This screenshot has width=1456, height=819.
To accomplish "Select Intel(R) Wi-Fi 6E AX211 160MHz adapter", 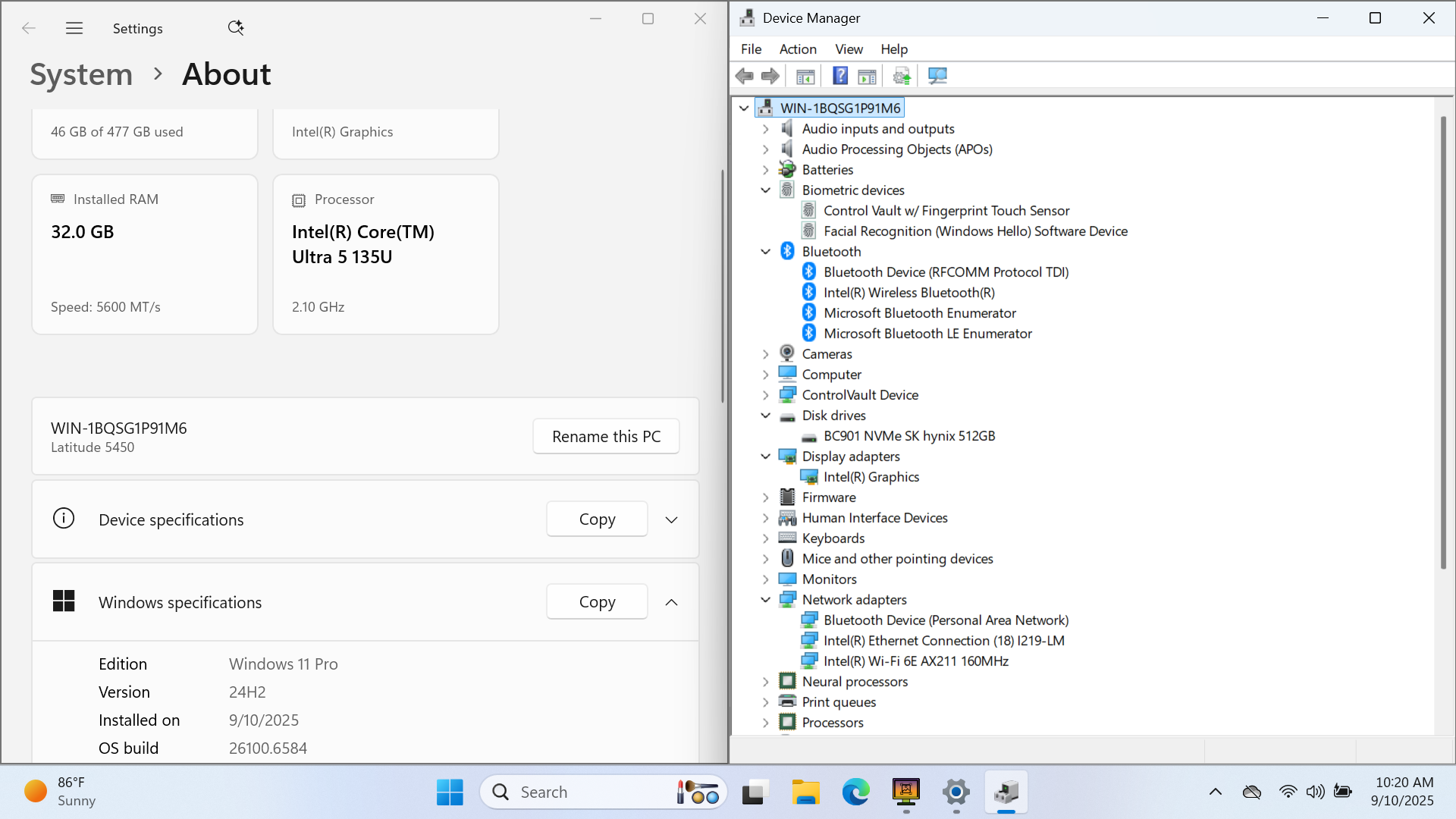I will pos(916,661).
